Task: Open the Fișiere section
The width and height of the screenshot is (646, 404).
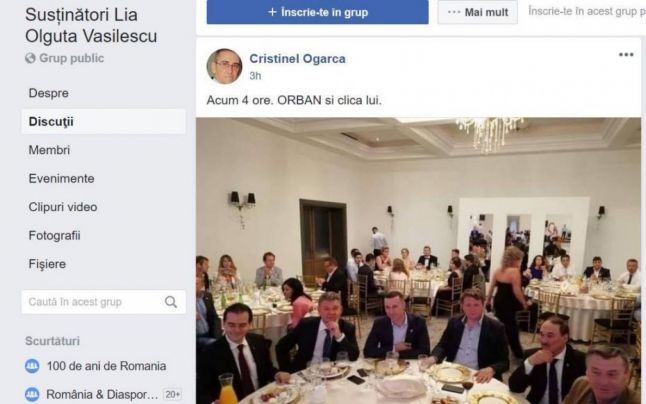Action: tap(47, 264)
